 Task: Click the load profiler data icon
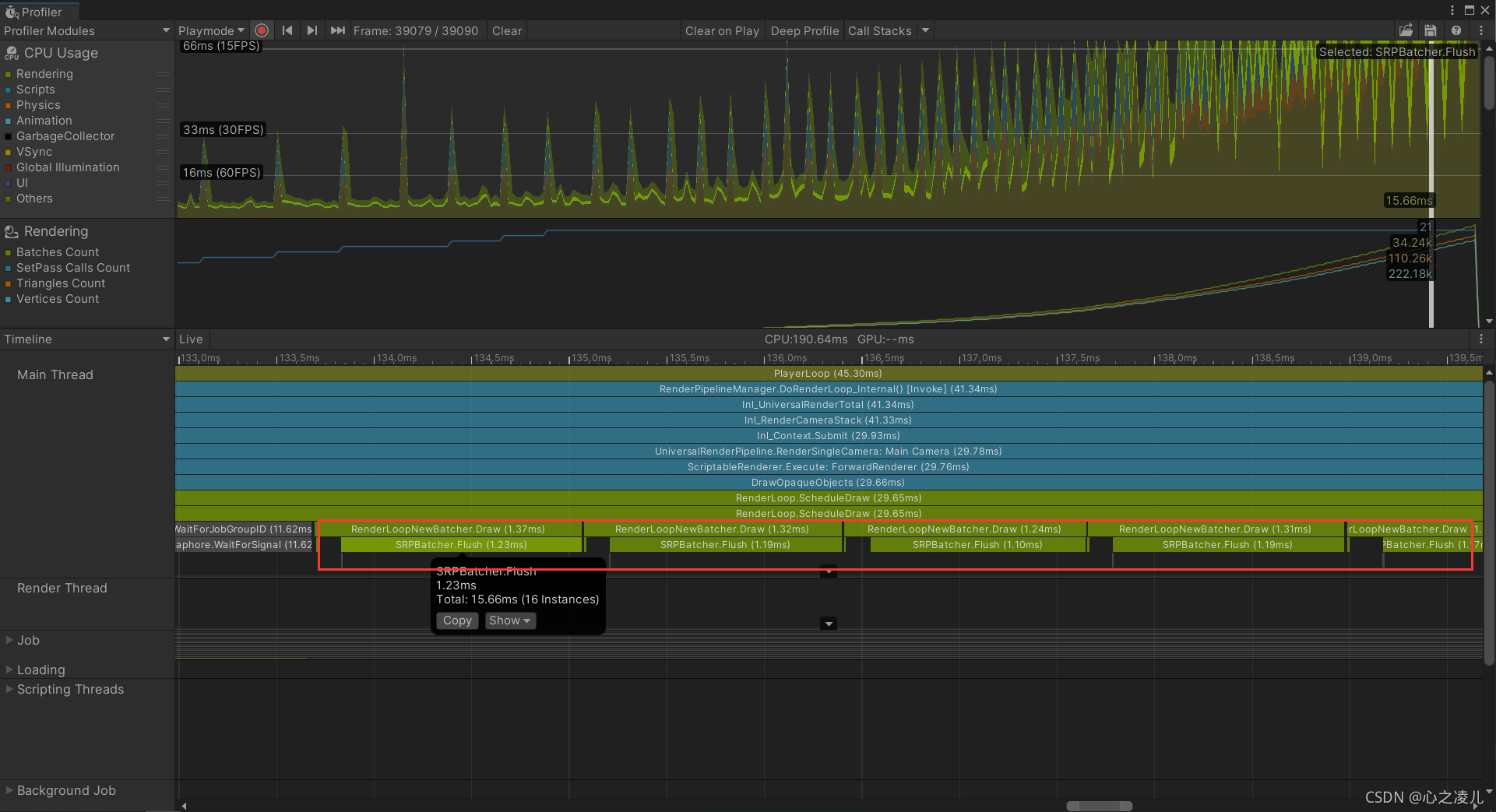click(1406, 30)
